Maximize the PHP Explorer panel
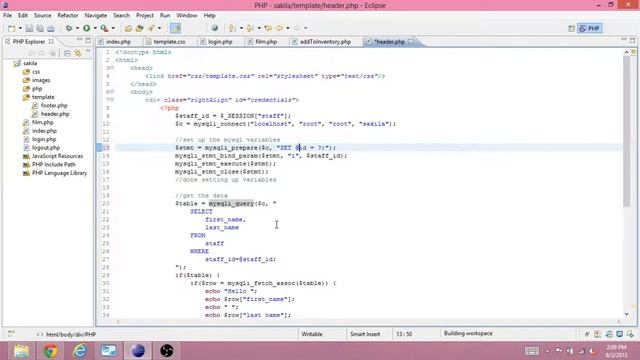Screen dimensions: 640x360 tap(88, 40)
